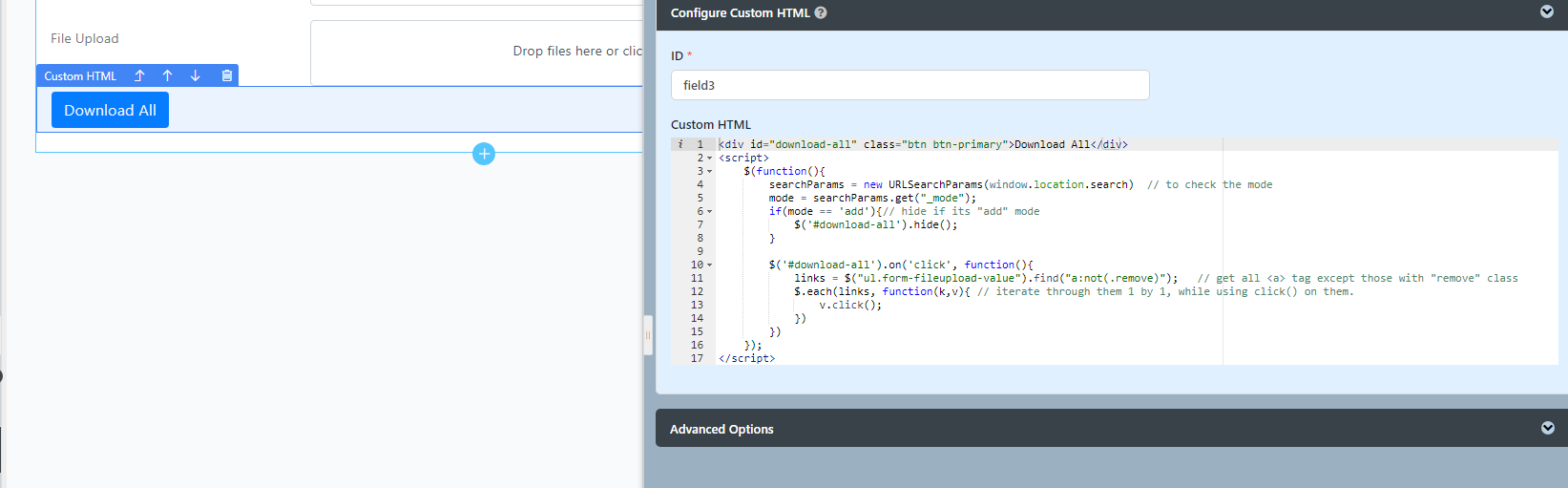Click gutter line number 17

tap(697, 358)
